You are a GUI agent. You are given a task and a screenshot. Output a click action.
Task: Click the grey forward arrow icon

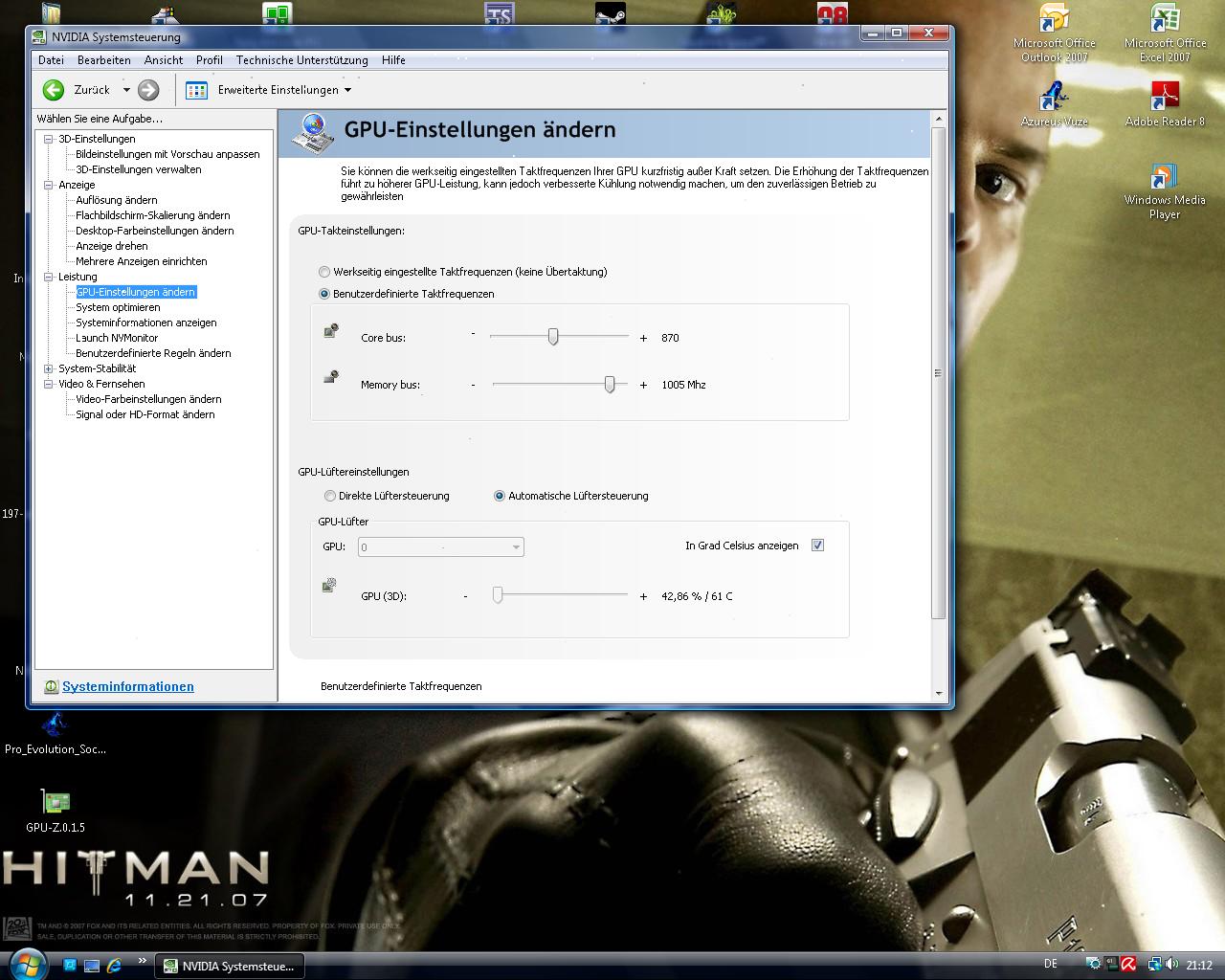pos(148,90)
